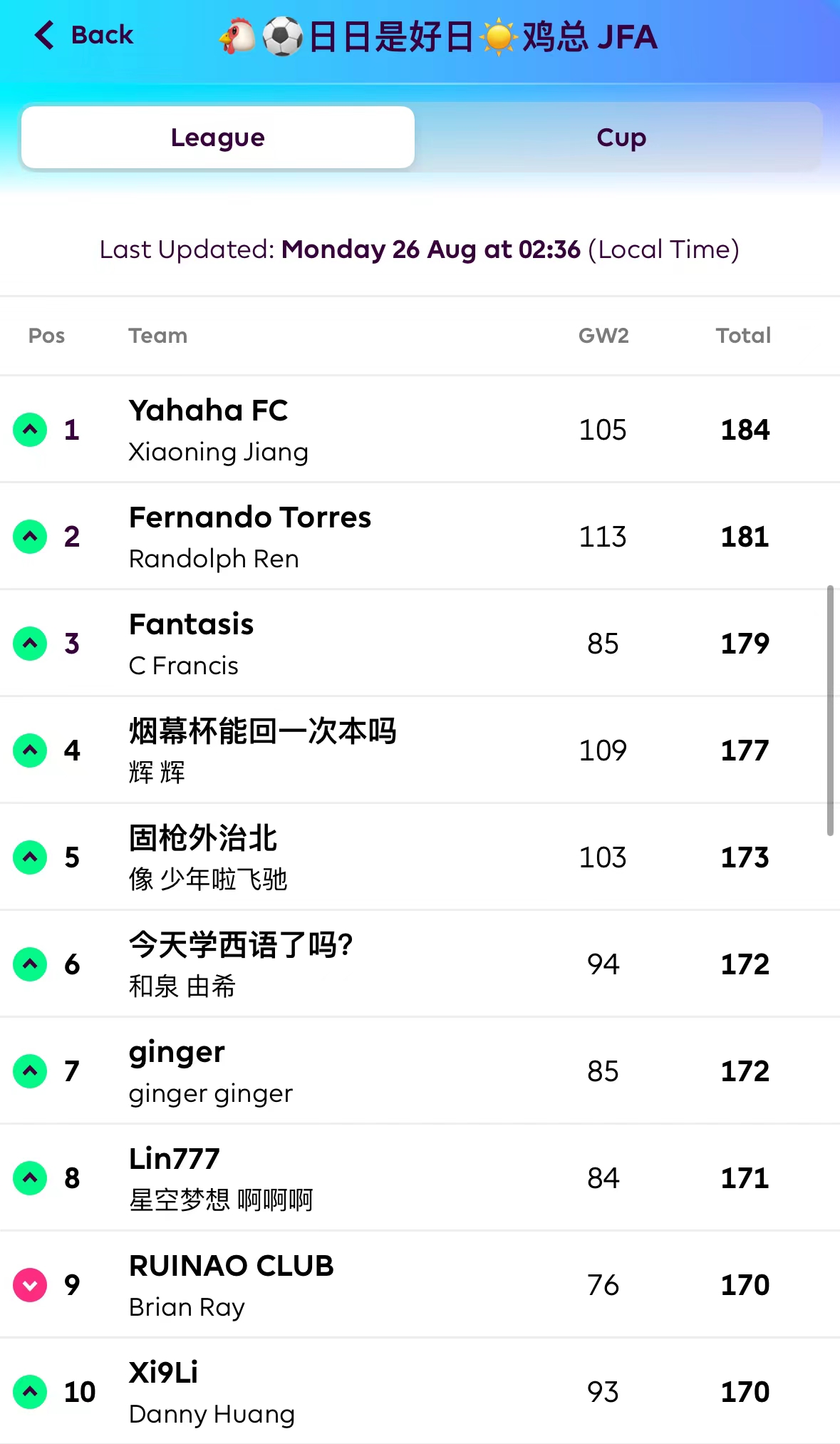Open RUINAO CLUB team by Brian Ray

click(231, 1267)
